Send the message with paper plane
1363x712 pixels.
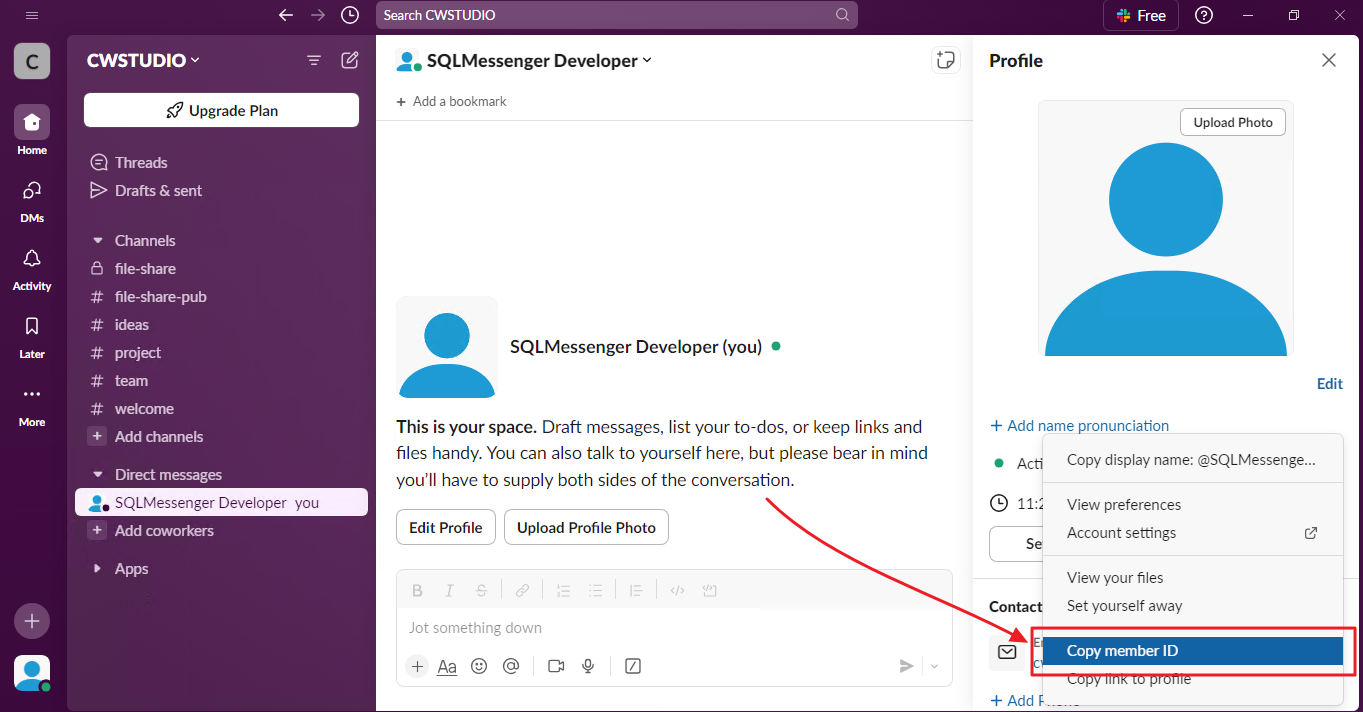tap(906, 666)
